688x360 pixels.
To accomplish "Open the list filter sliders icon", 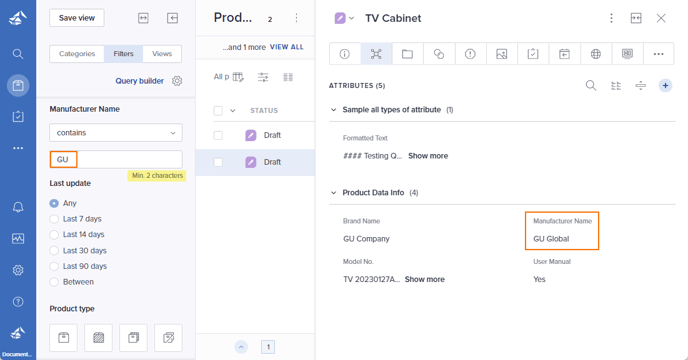I will (x=263, y=77).
